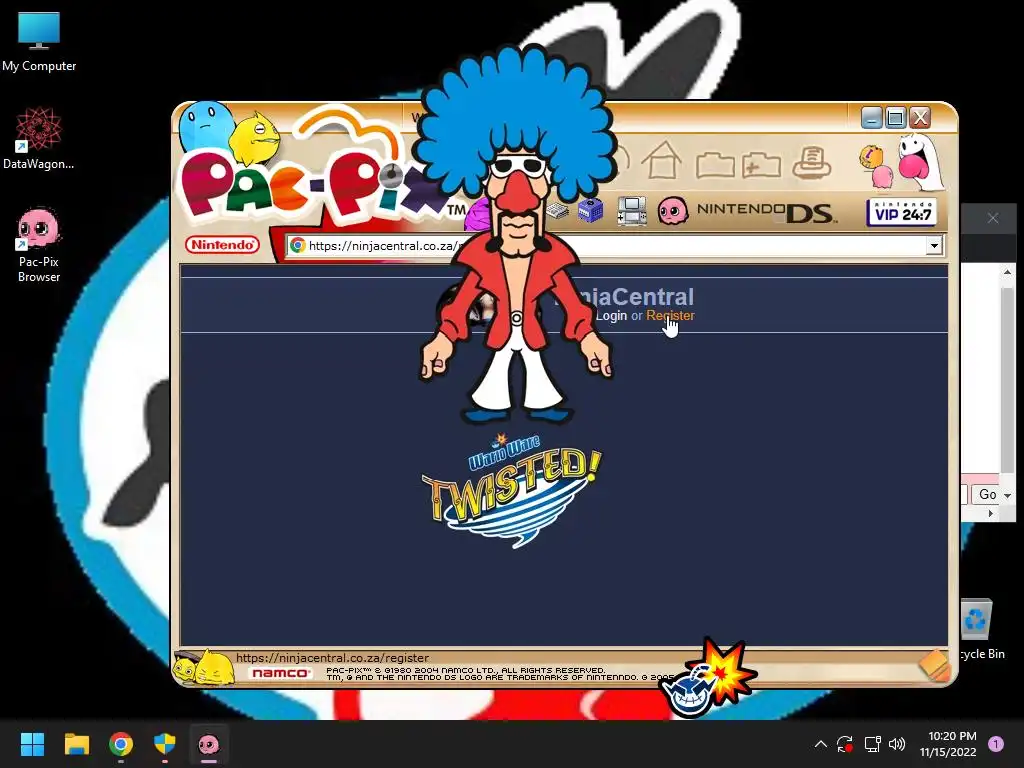Show hidden system tray icons

[821, 744]
